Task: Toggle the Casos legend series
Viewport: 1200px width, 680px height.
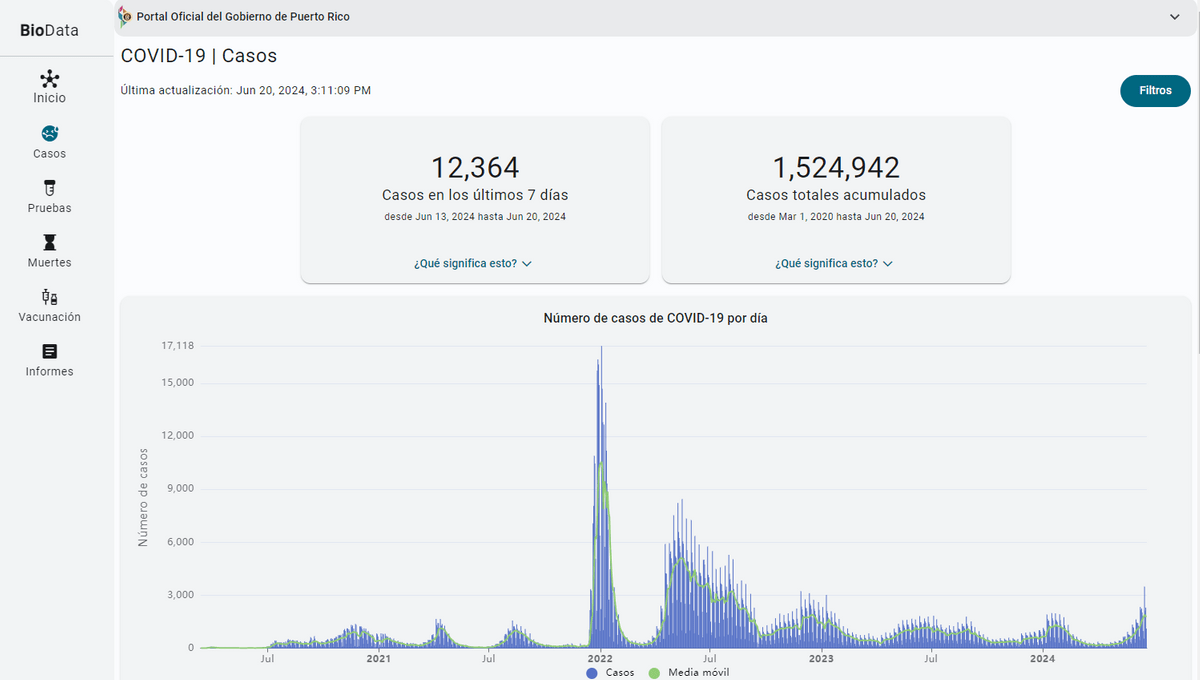Action: pos(610,673)
